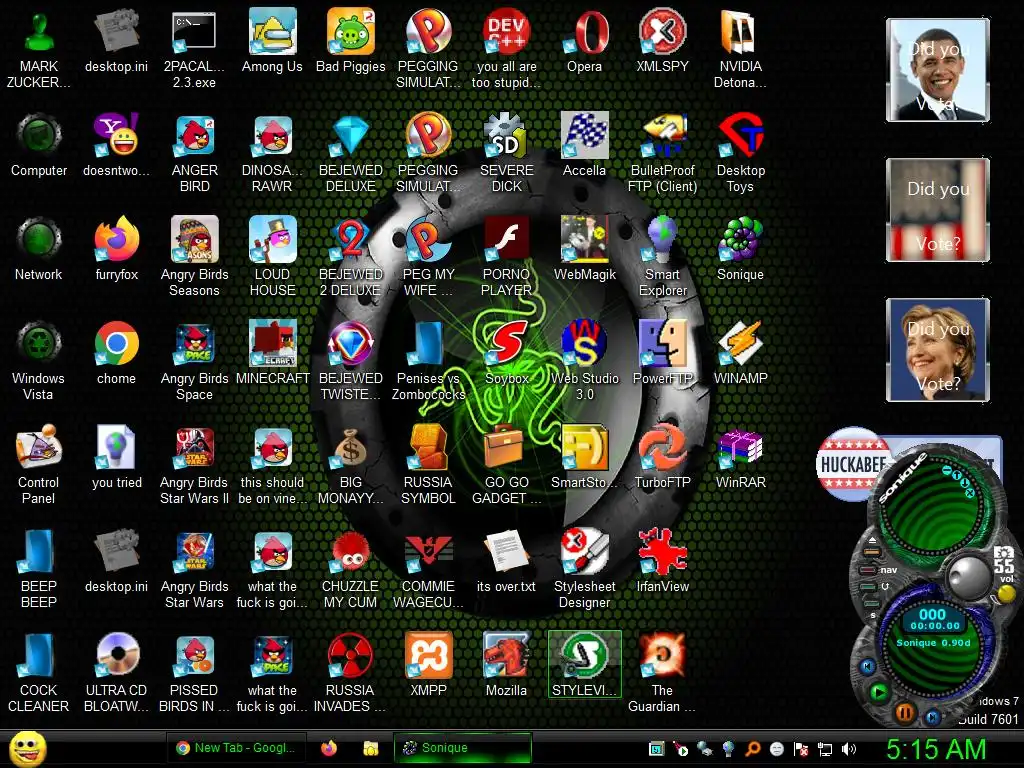Image resolution: width=1024 pixels, height=768 pixels.
Task: Select the SmartSto... desktop icon
Action: (584, 457)
